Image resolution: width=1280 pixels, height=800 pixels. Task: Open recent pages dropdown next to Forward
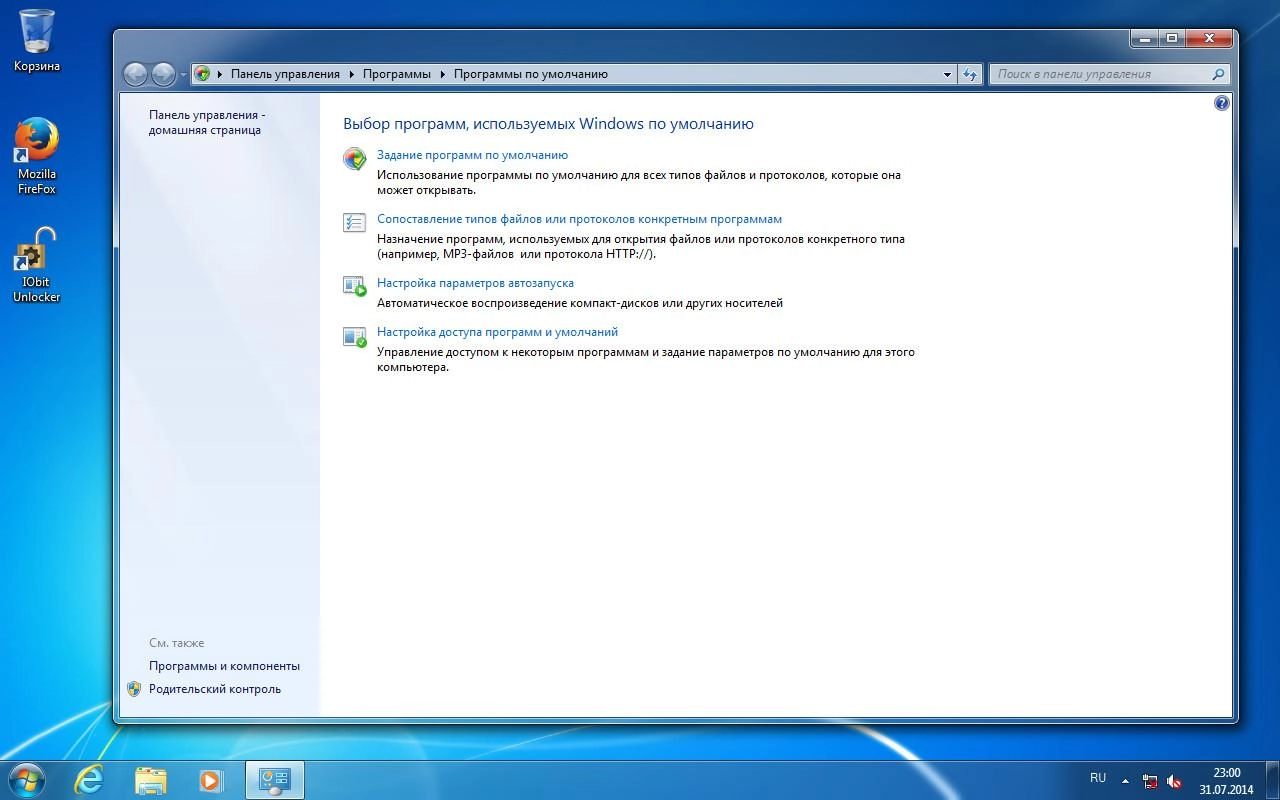(183, 75)
